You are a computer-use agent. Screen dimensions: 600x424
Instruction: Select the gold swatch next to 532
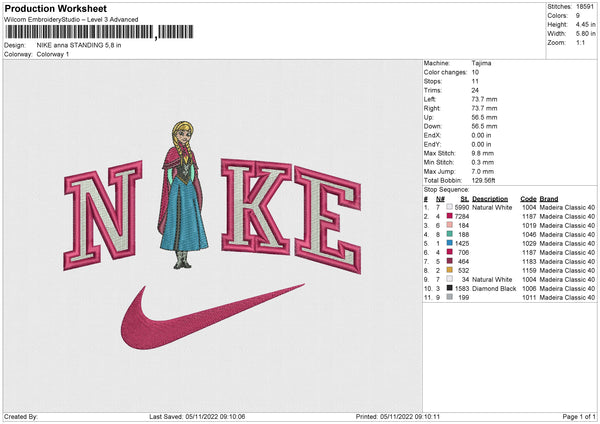click(x=449, y=270)
